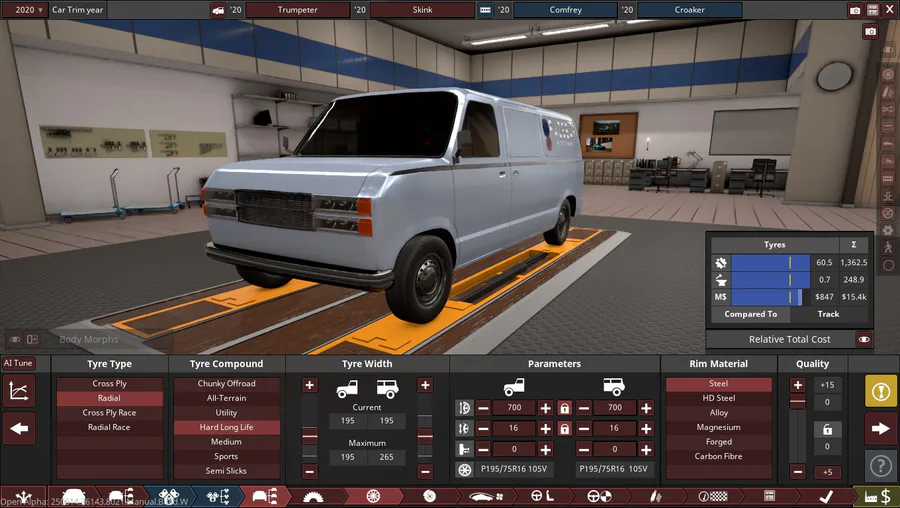Viewport: 900px width, 508px height.
Task: Decrease rear tyre width with minus button
Action: (x=425, y=472)
